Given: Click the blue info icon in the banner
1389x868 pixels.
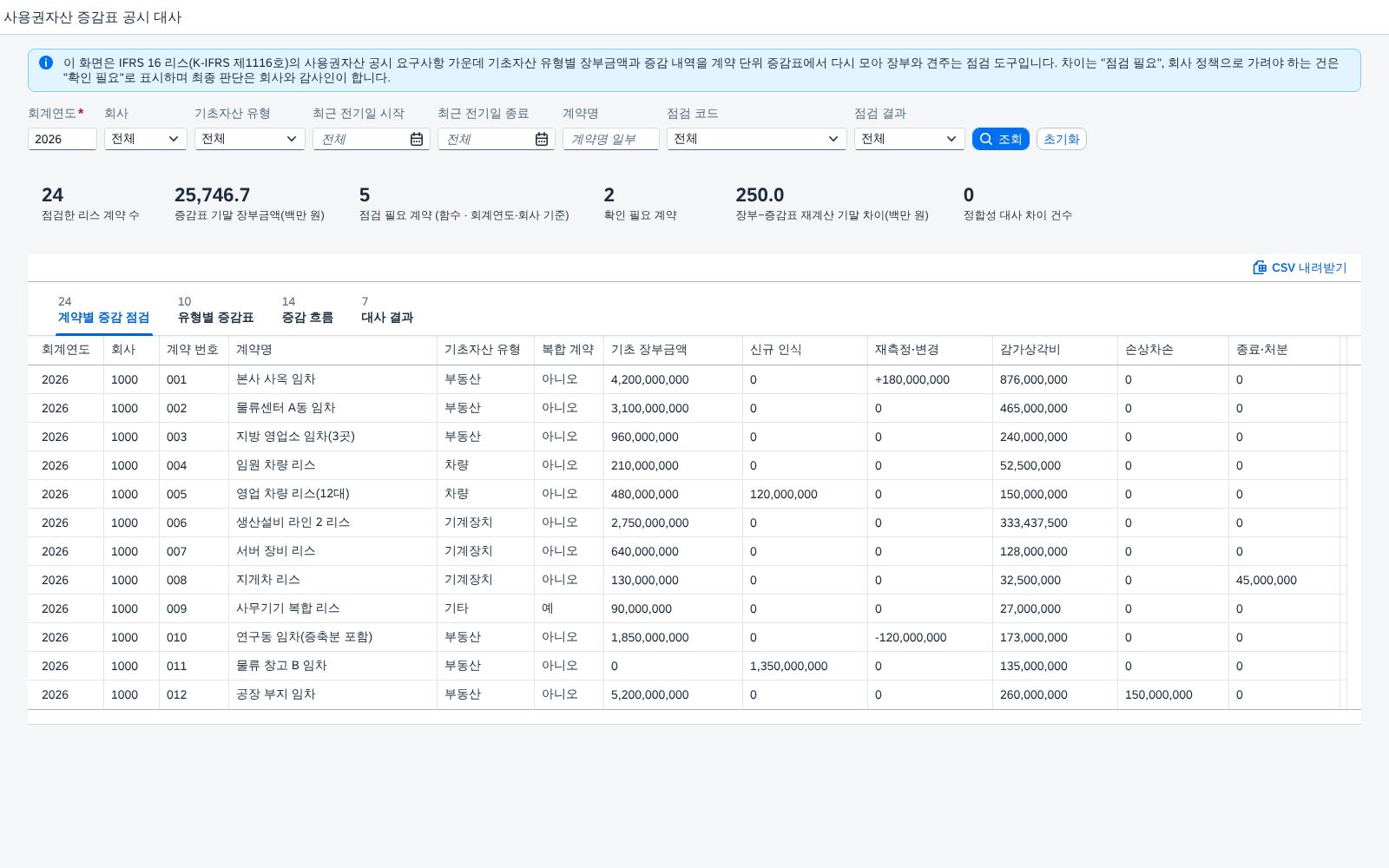Looking at the screenshot, I should (46, 62).
